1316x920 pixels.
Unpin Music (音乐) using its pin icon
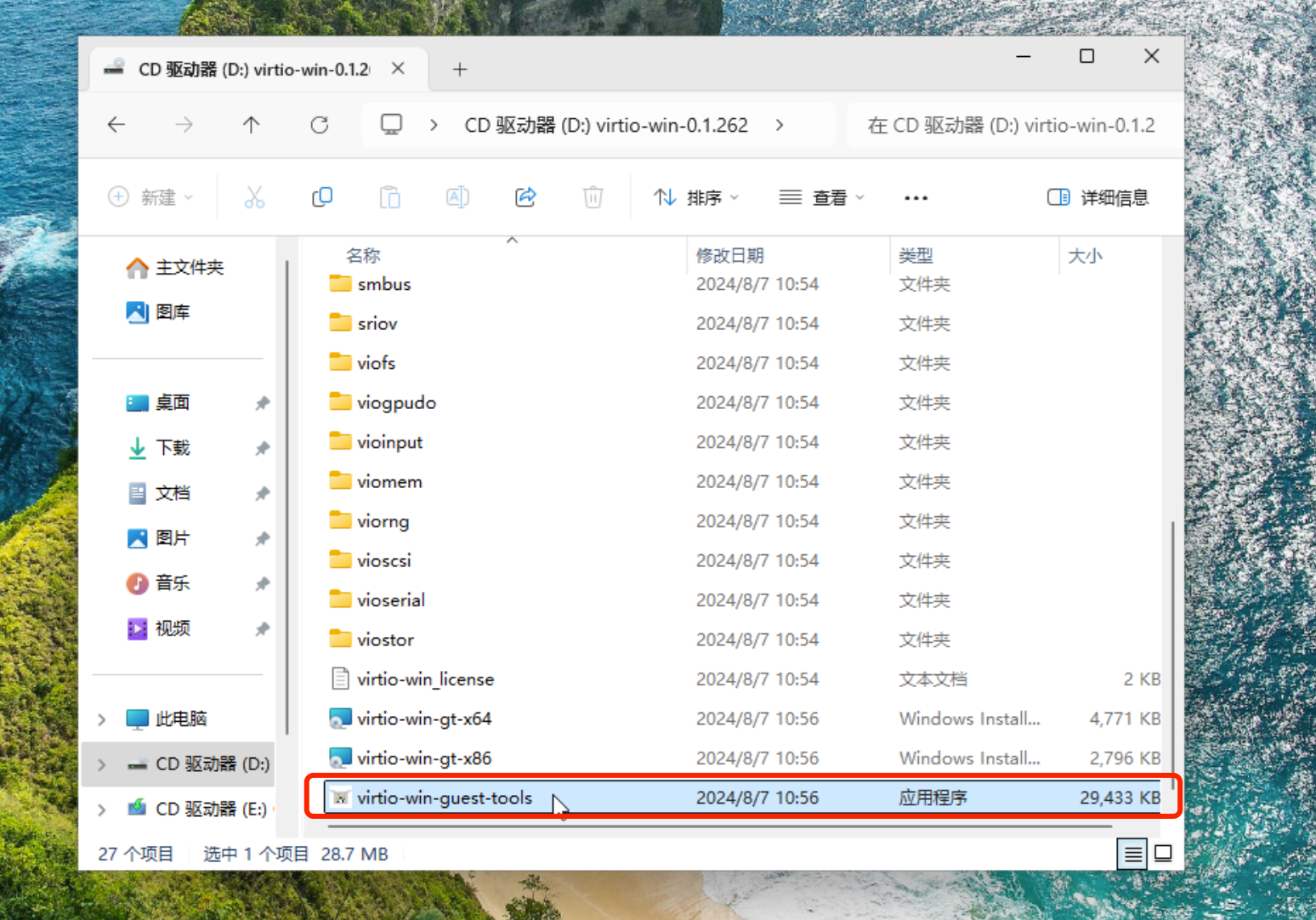(263, 583)
